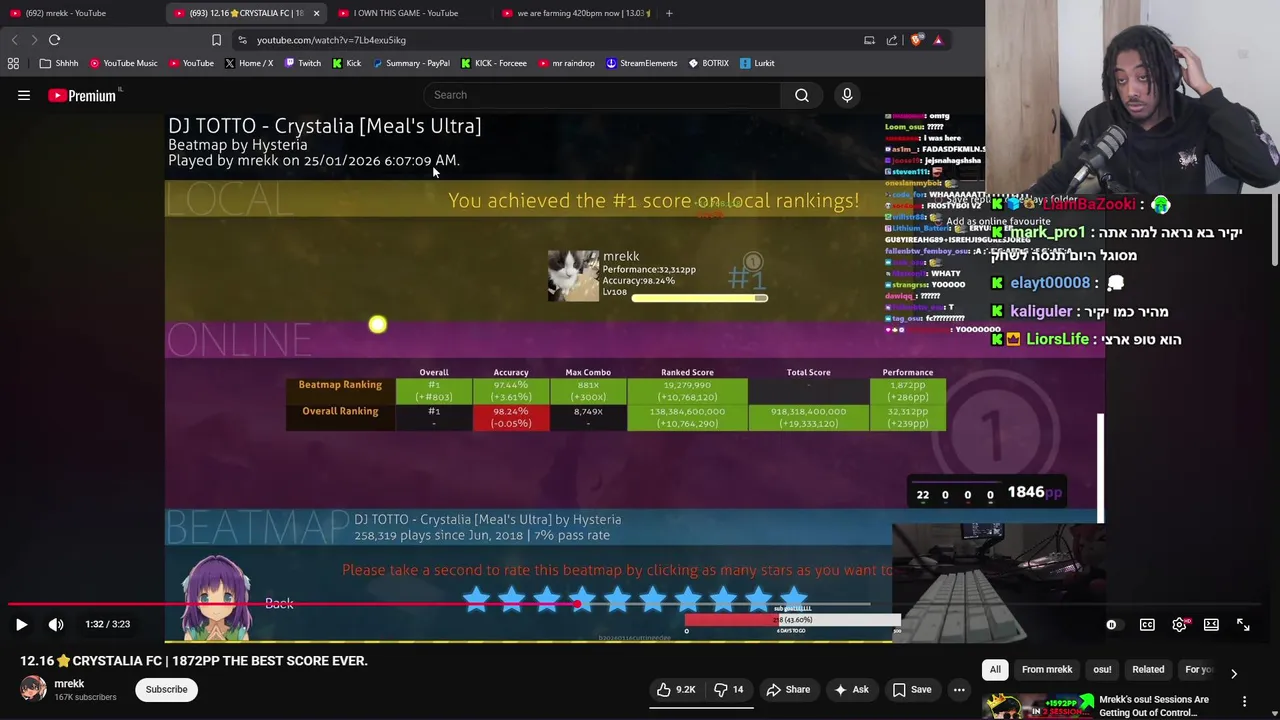Mute the video volume

pyautogui.click(x=56, y=624)
